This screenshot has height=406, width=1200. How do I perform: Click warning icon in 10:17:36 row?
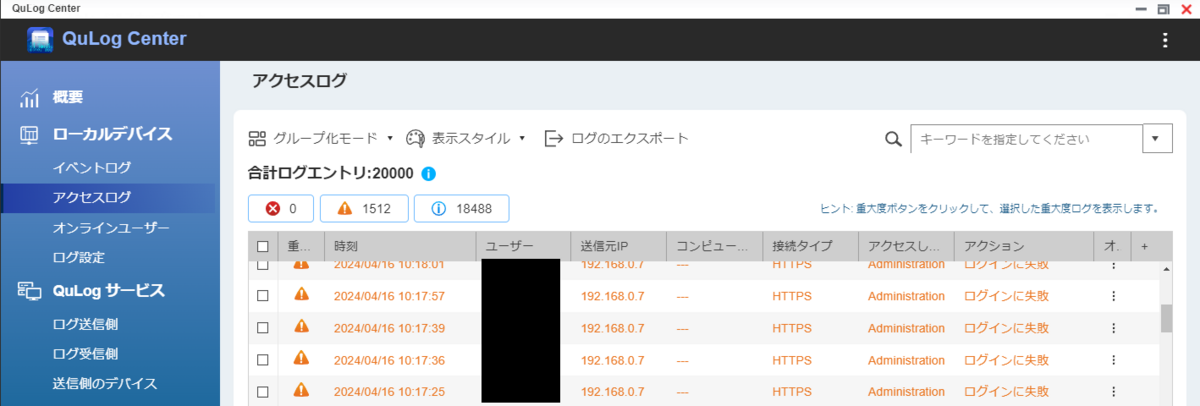(301, 359)
